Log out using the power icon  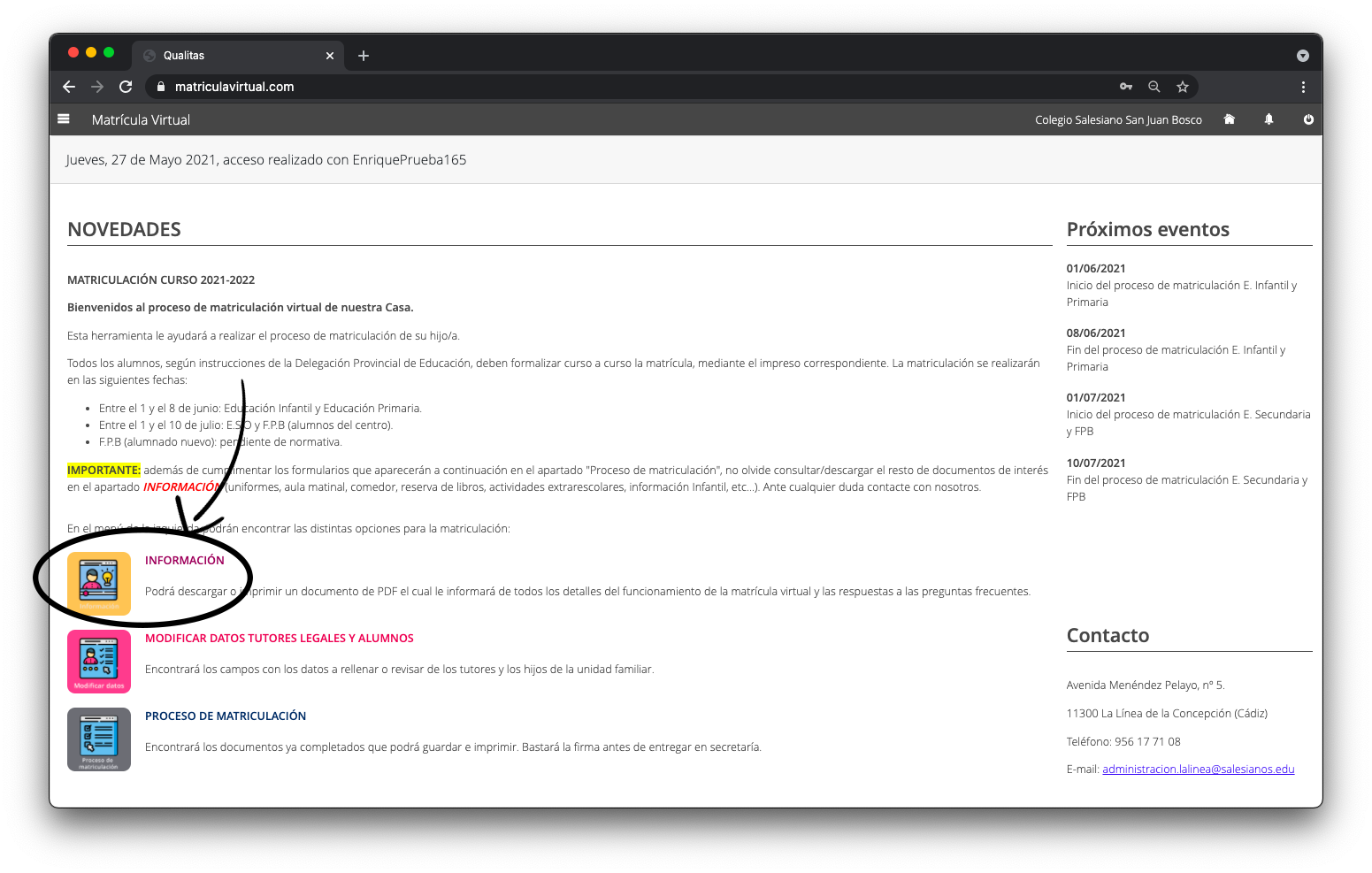pyautogui.click(x=1308, y=119)
